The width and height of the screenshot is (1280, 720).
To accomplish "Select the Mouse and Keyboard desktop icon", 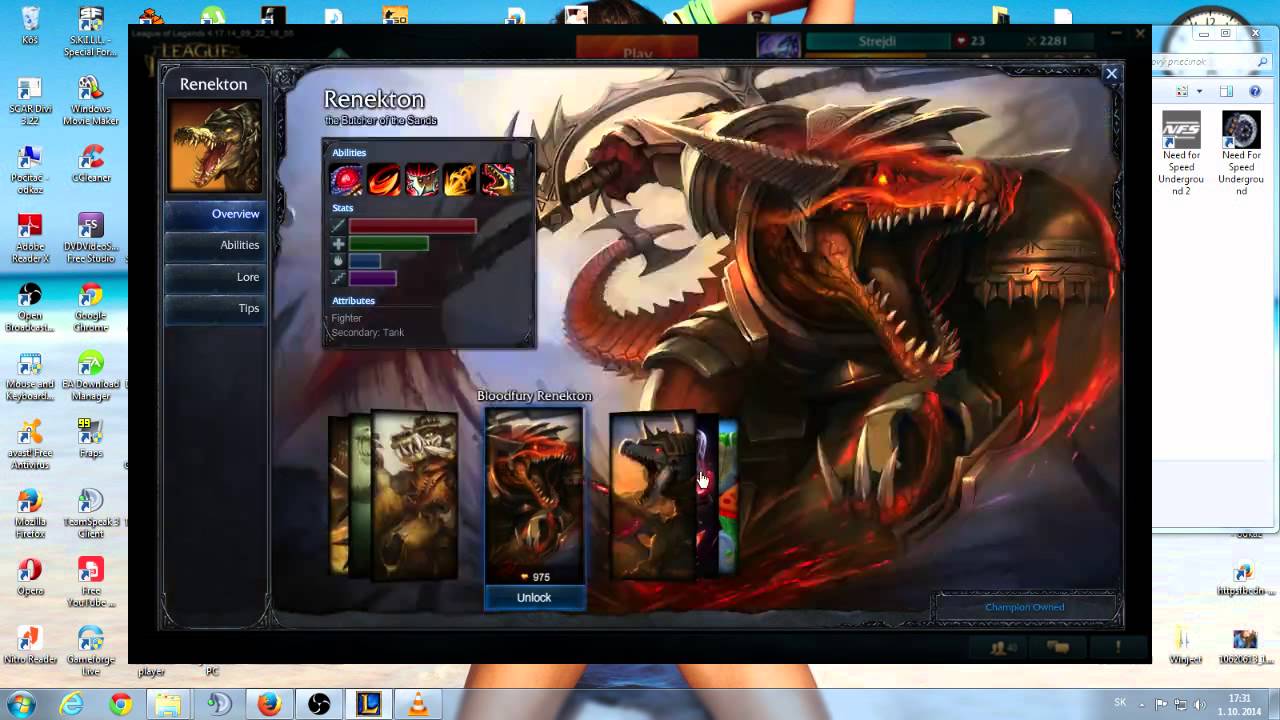I will point(30,377).
